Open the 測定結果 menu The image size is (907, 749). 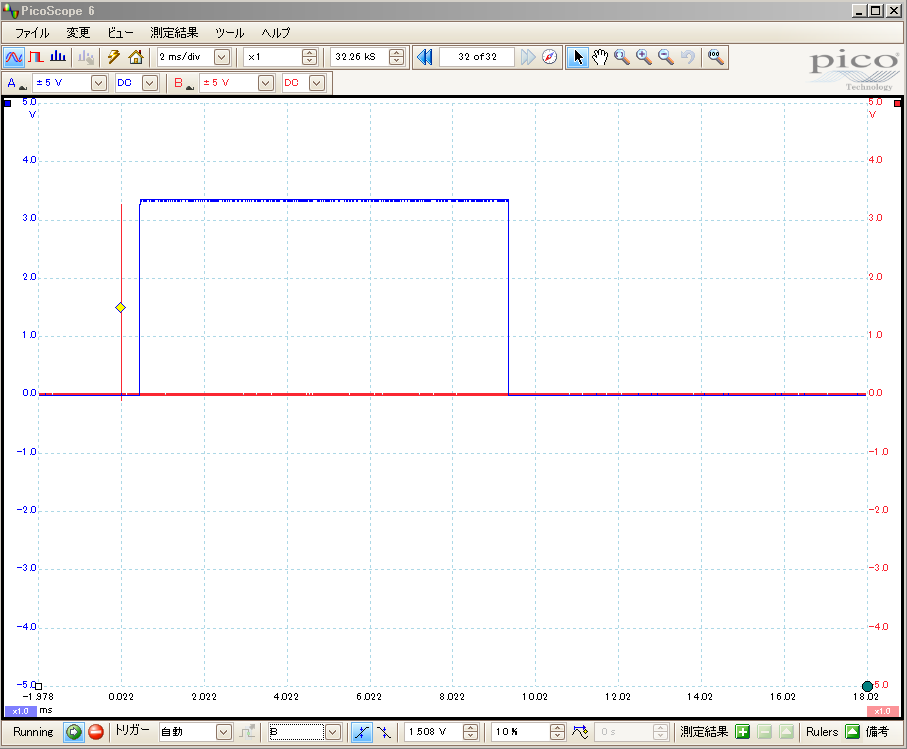pyautogui.click(x=174, y=32)
